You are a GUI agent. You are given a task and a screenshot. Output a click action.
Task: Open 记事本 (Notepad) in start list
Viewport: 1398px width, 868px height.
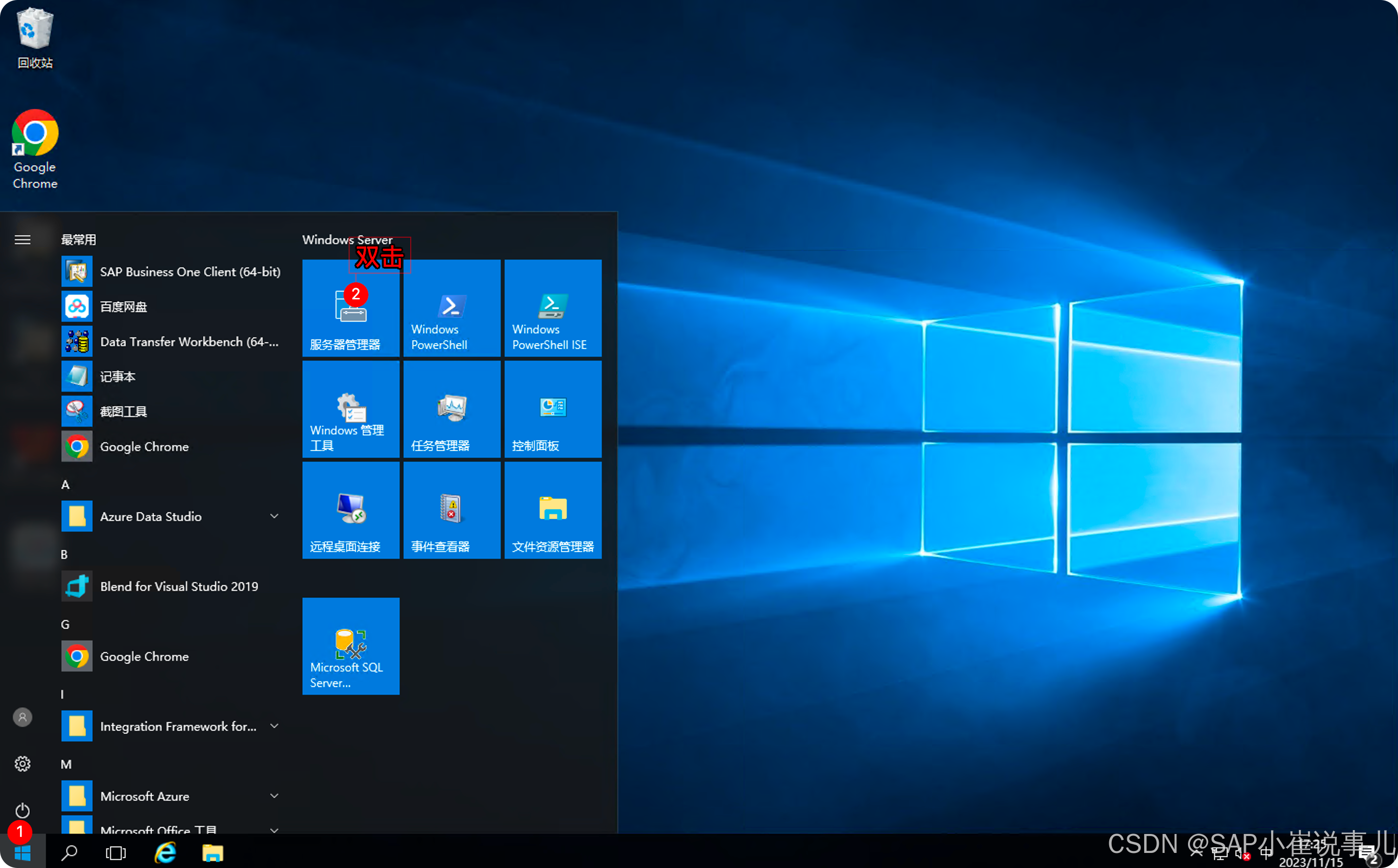click(172, 377)
